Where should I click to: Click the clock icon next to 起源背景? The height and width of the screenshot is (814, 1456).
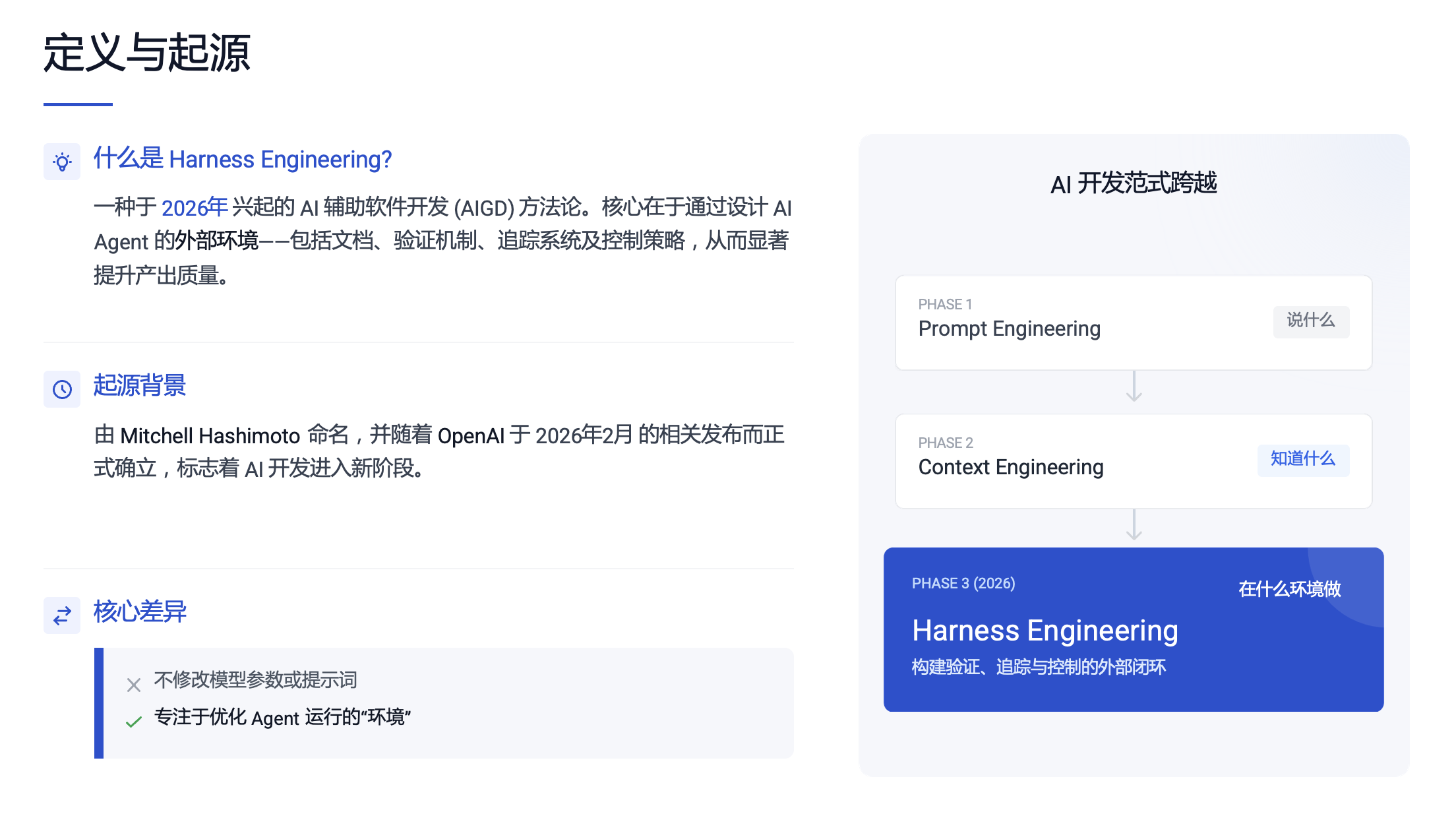62,389
